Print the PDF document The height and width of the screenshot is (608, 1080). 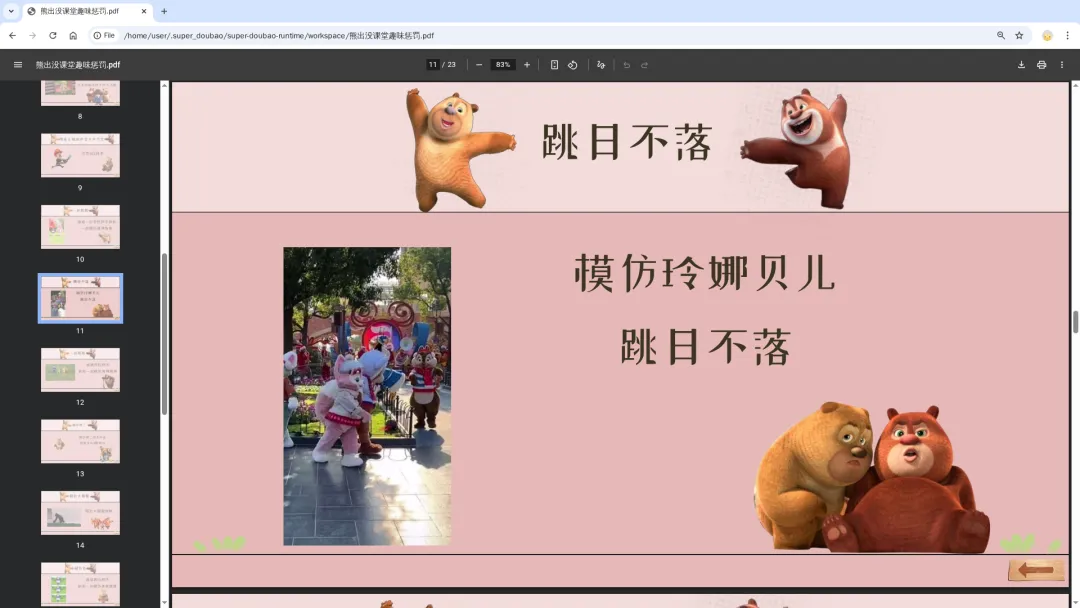coord(1041,65)
